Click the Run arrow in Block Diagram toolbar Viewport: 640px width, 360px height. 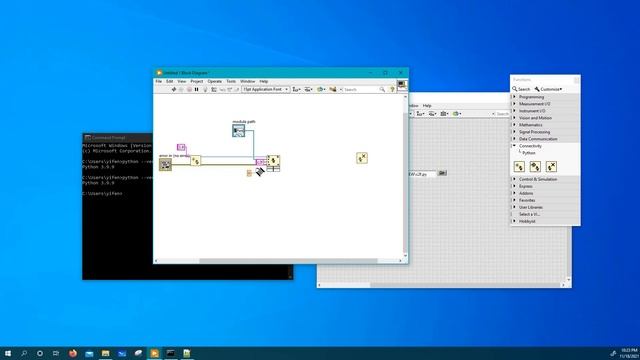[174, 89]
